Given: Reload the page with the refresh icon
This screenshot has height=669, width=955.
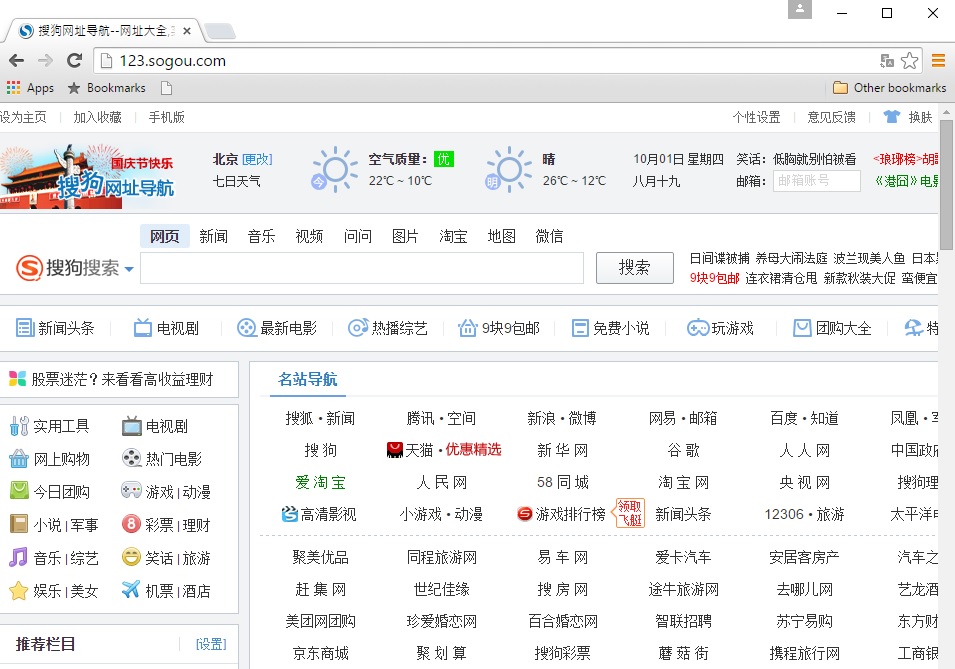Looking at the screenshot, I should pos(74,60).
